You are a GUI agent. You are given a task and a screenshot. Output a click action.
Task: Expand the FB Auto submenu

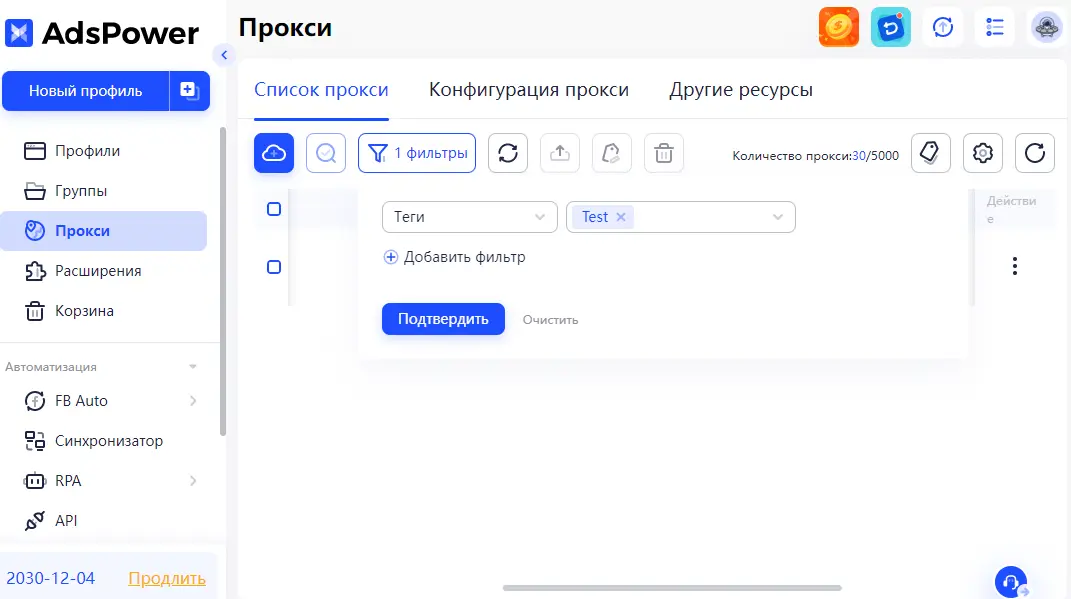tap(193, 401)
